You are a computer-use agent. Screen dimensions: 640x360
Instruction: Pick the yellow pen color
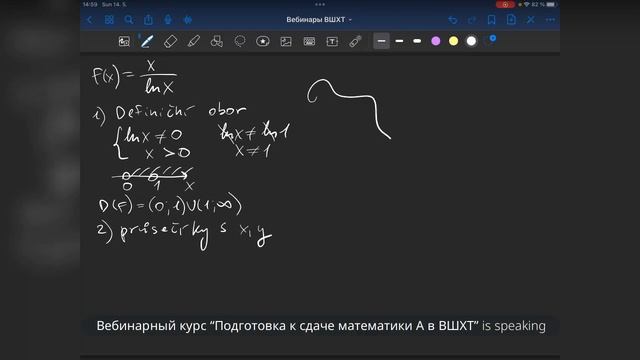coord(453,41)
